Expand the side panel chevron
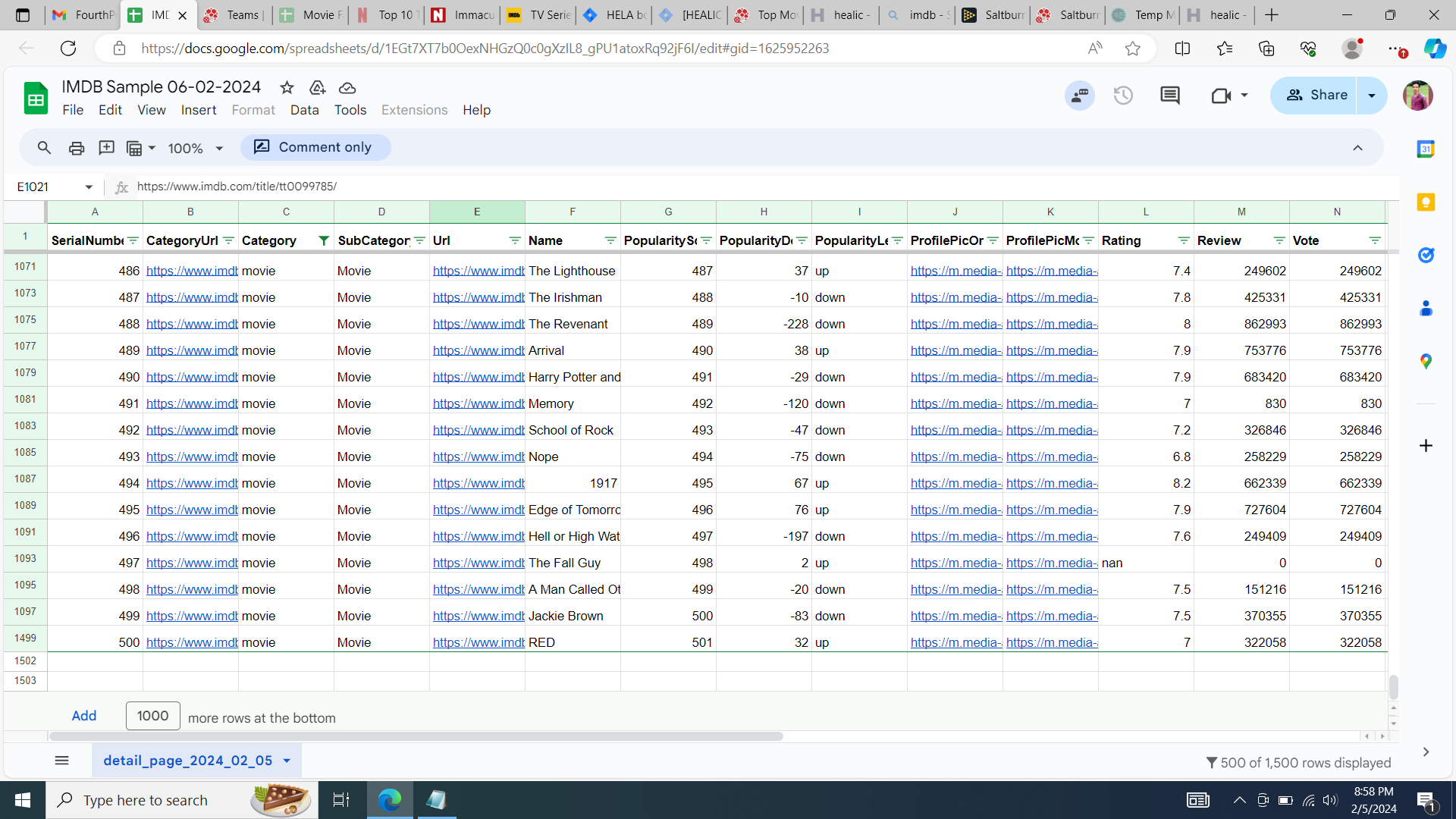Image resolution: width=1456 pixels, height=819 pixels. coord(1426,752)
